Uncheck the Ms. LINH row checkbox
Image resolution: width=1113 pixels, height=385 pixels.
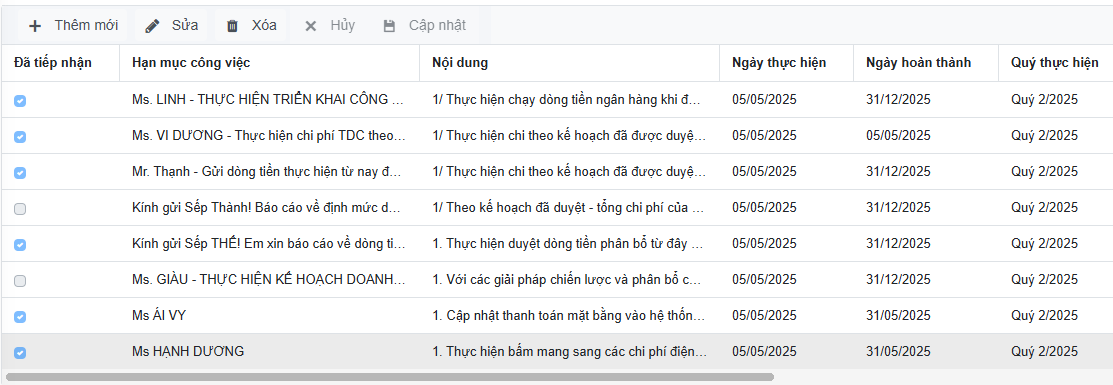[20, 101]
